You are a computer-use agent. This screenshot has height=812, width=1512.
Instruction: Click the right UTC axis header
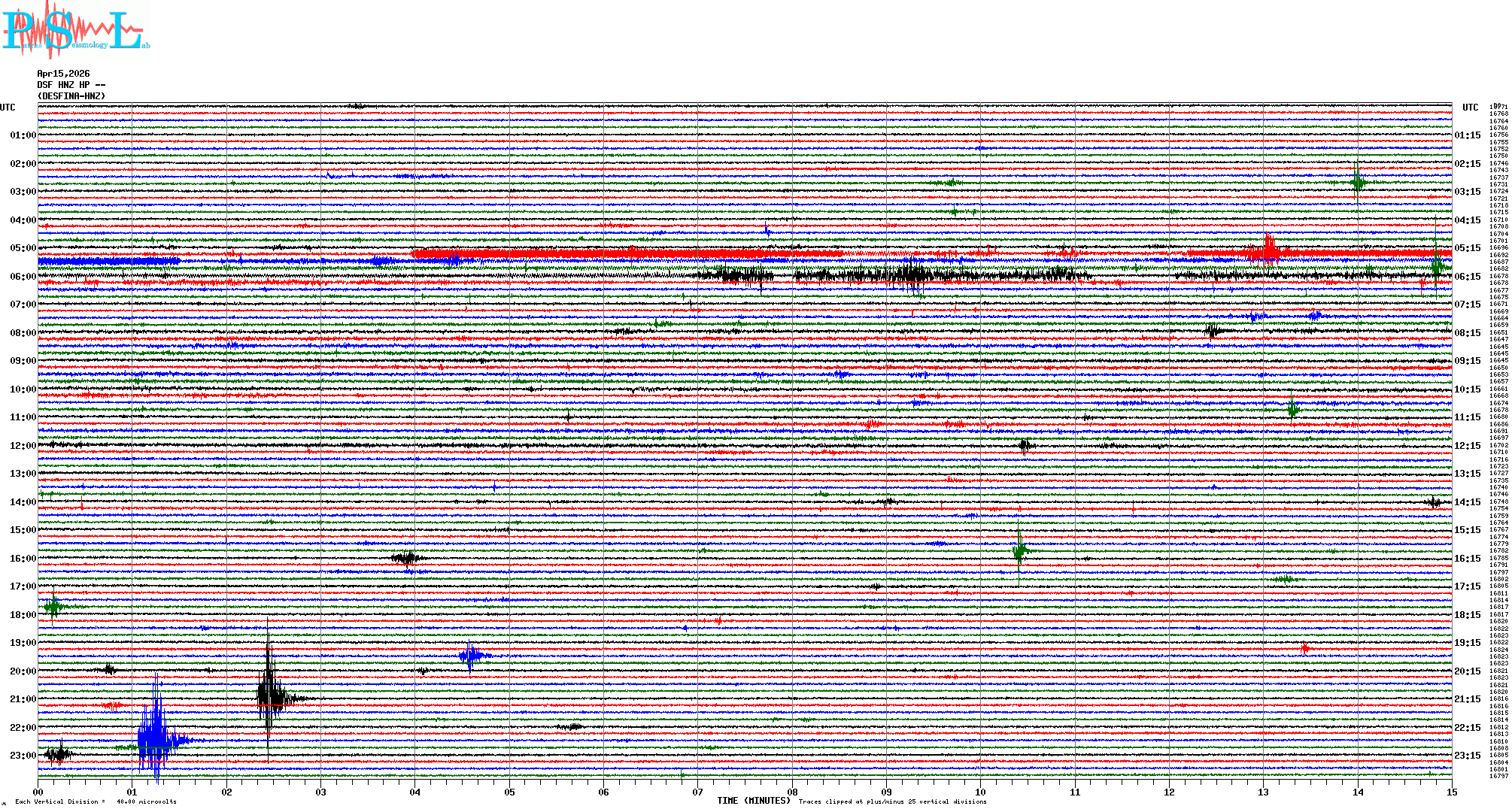tap(1470, 108)
